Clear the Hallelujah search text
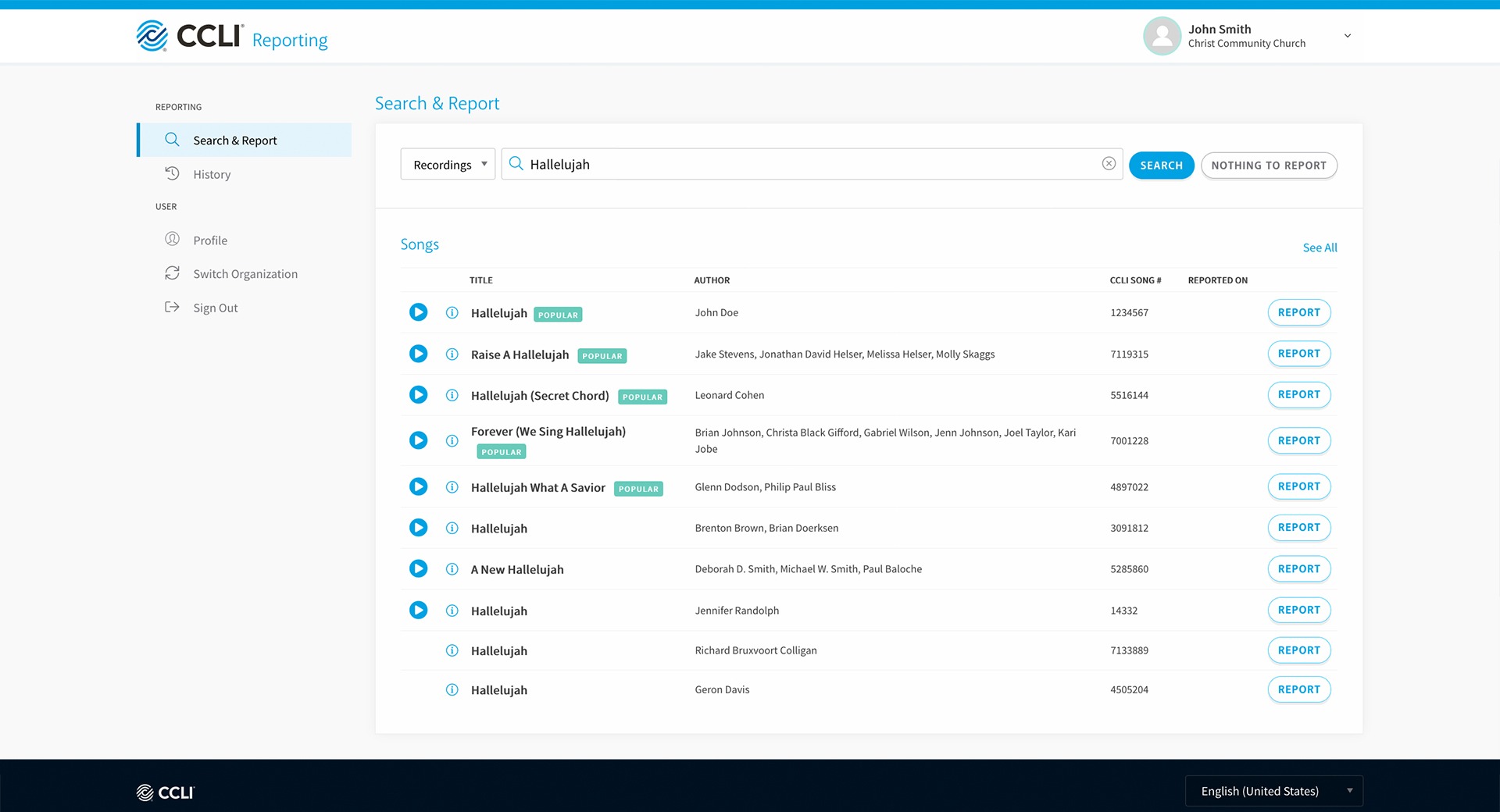Screen dimensions: 1500x812 click(1109, 163)
